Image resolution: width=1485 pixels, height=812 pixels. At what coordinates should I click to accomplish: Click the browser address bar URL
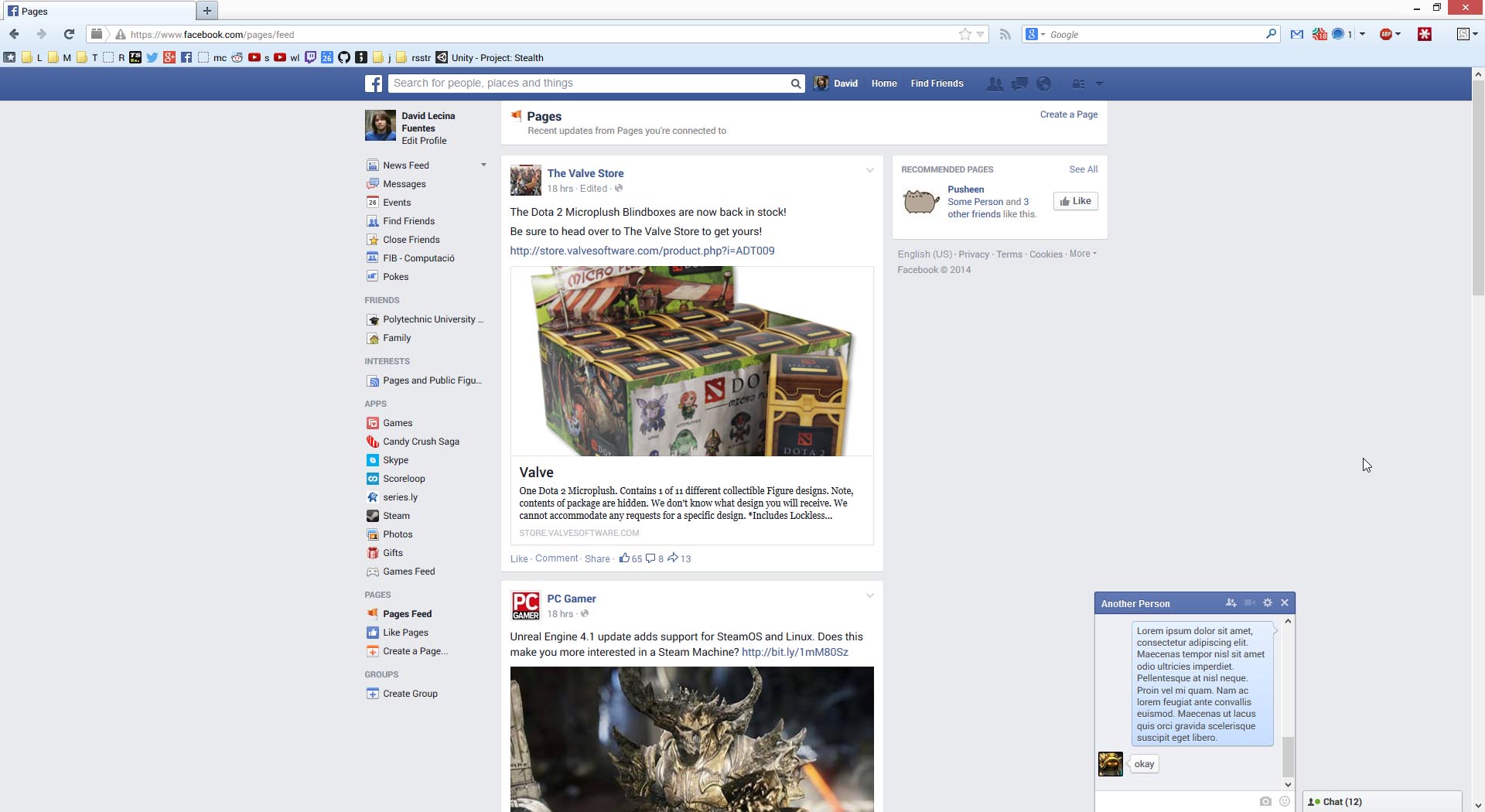click(x=212, y=34)
